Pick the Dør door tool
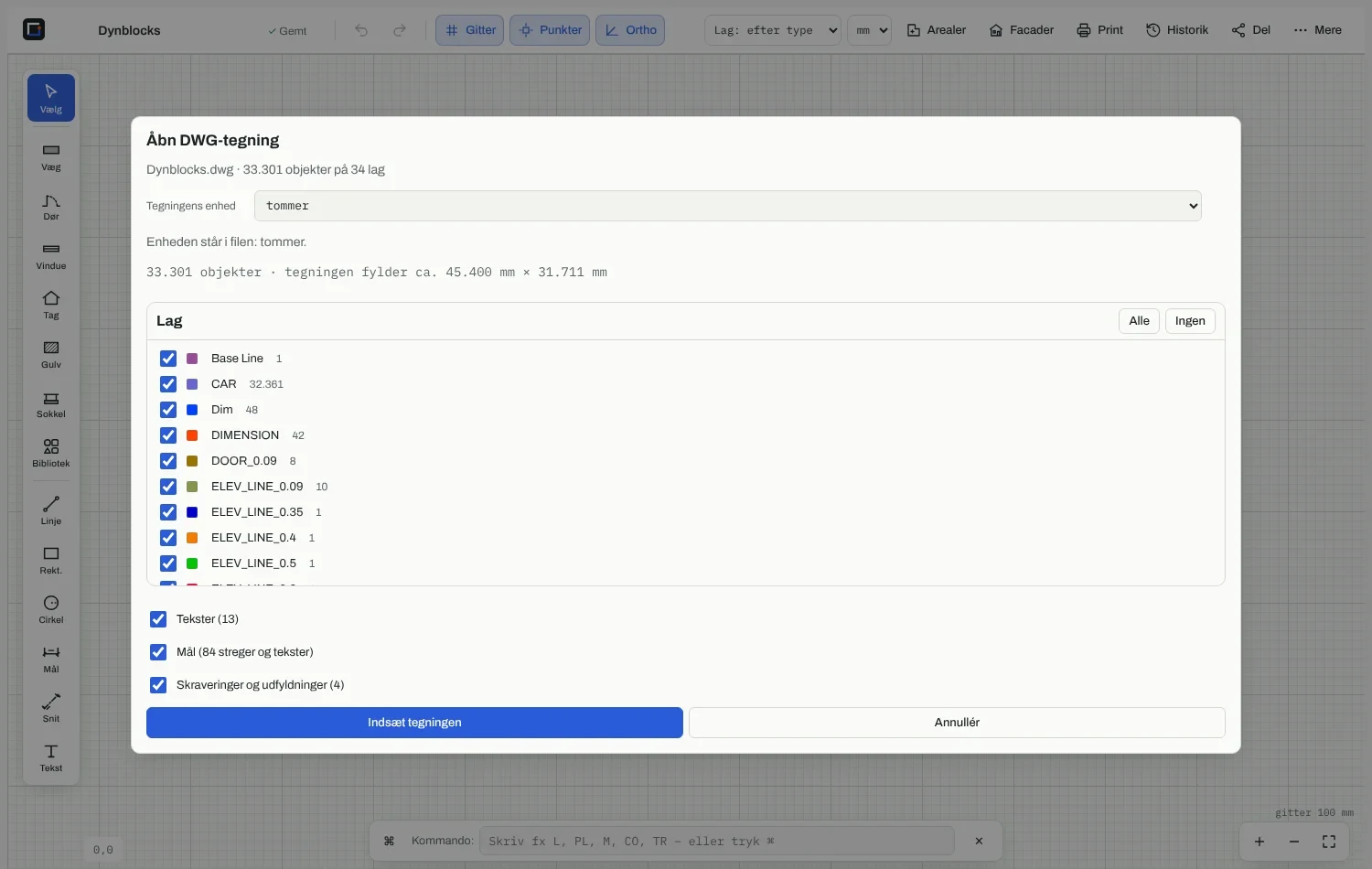The width and height of the screenshot is (1372, 869). click(x=51, y=206)
